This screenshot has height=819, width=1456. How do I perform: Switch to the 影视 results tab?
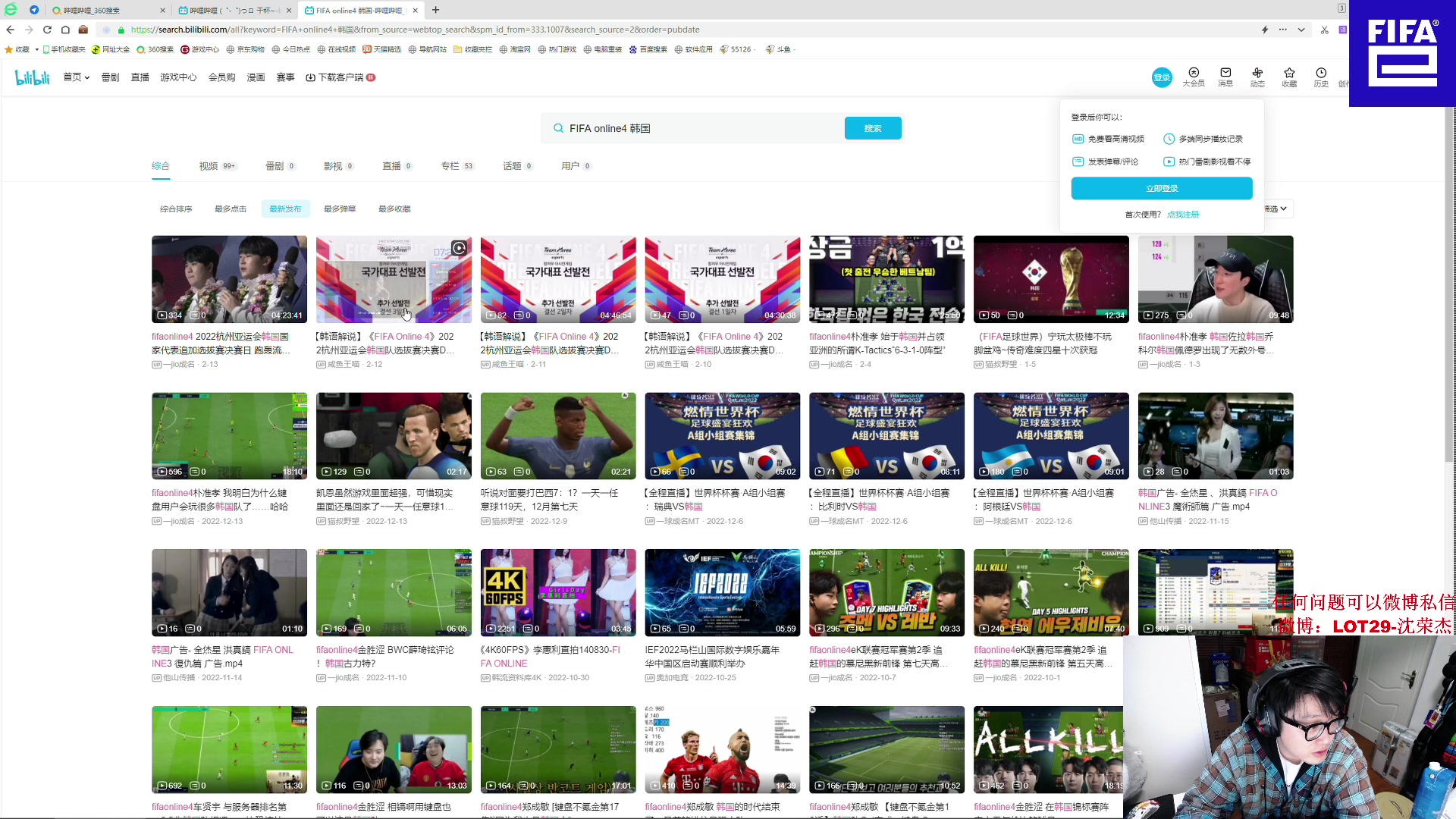[x=338, y=166]
